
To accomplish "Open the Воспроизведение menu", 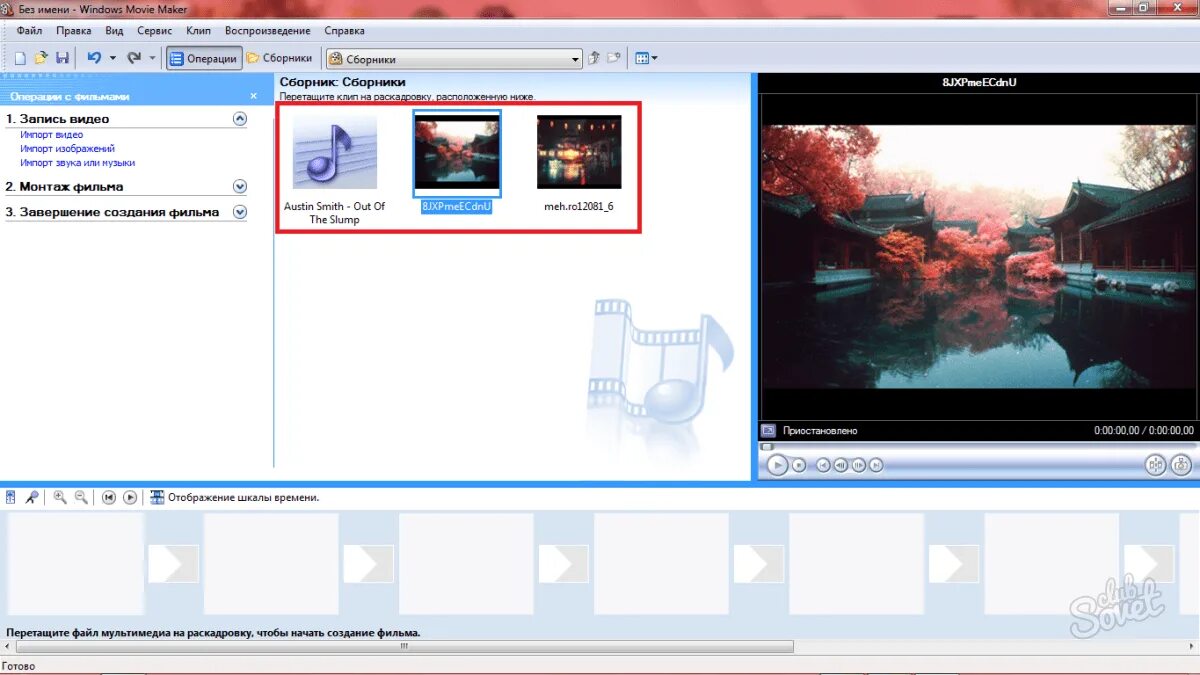I will click(x=266, y=30).
